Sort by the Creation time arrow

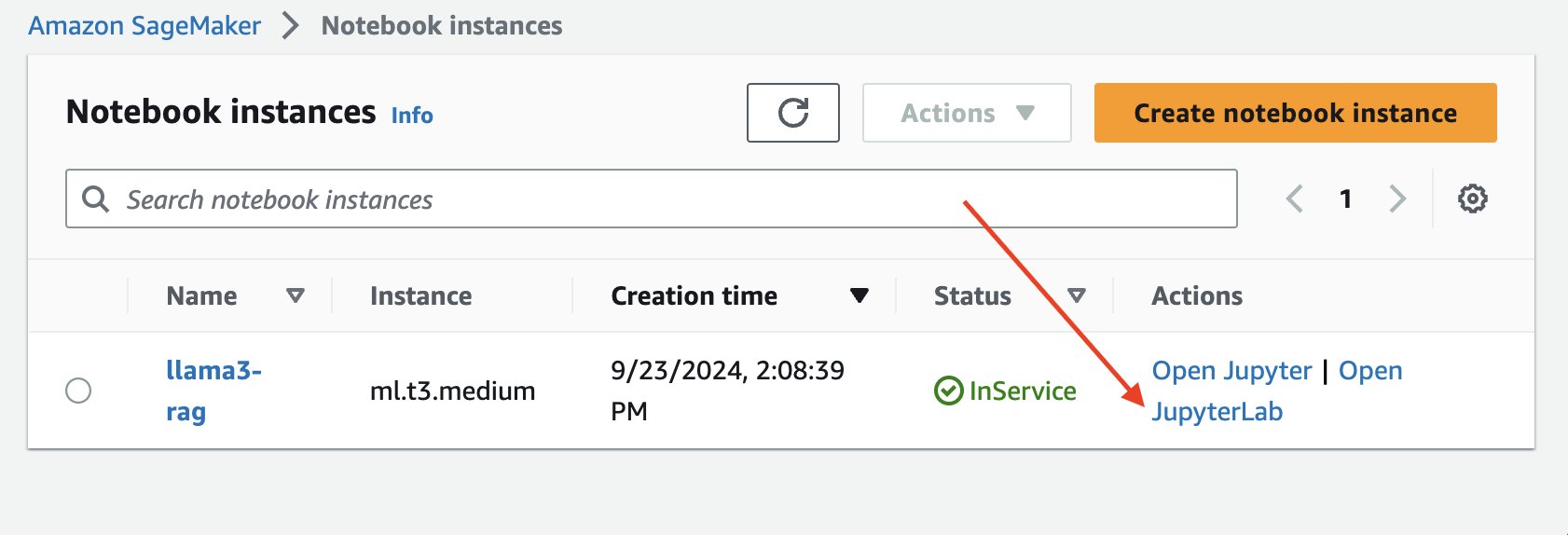pos(860,295)
